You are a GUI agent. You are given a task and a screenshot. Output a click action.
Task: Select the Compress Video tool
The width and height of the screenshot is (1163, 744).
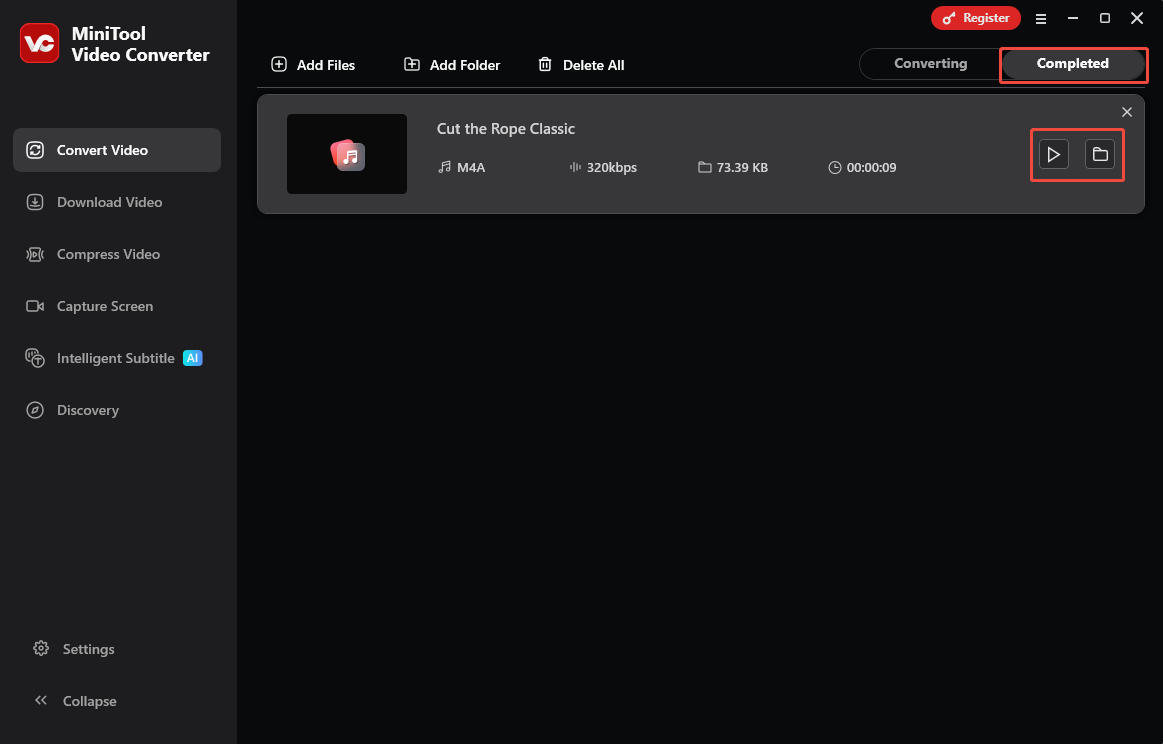tap(34, 254)
